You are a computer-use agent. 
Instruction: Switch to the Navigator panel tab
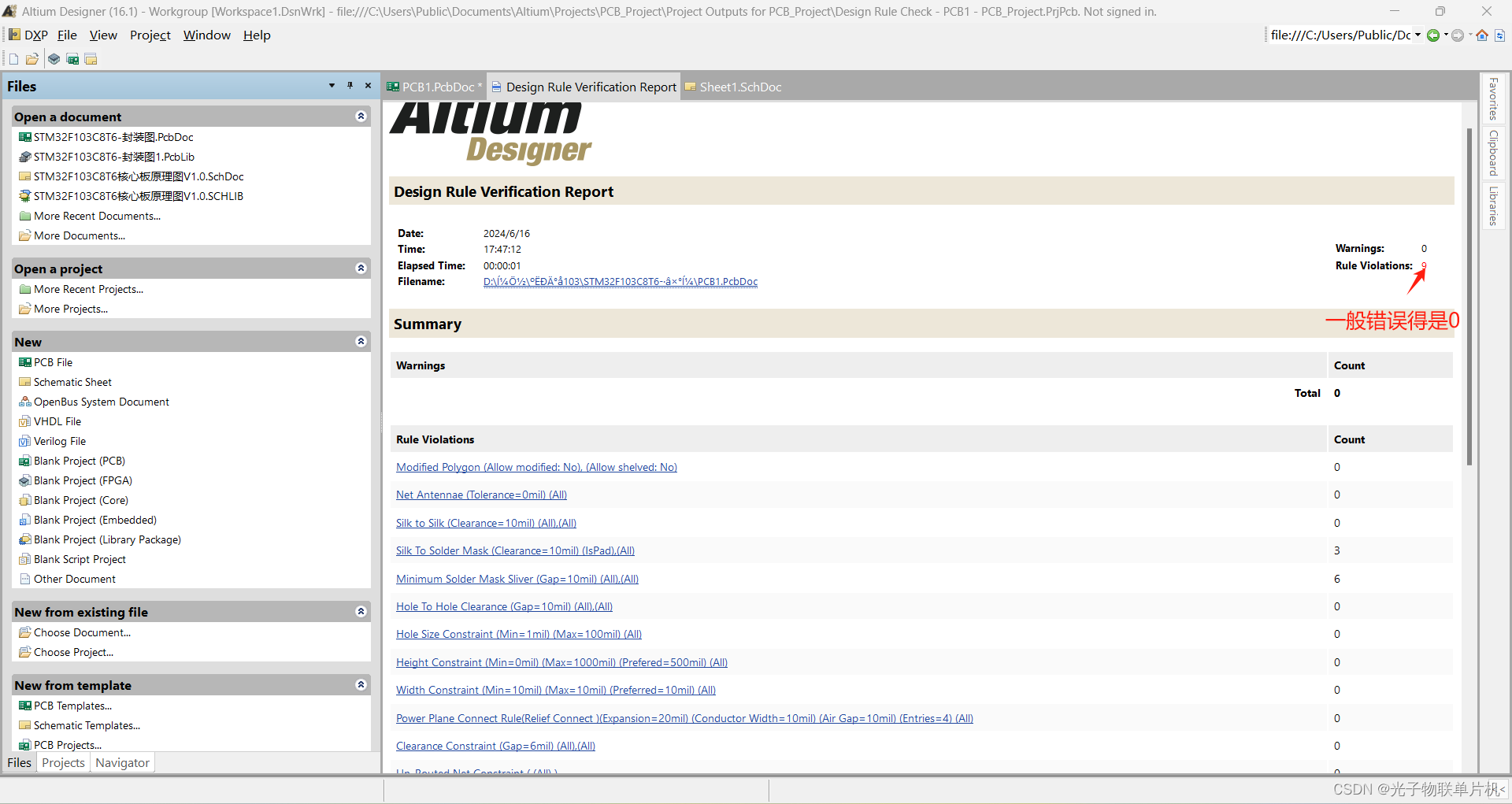point(122,762)
